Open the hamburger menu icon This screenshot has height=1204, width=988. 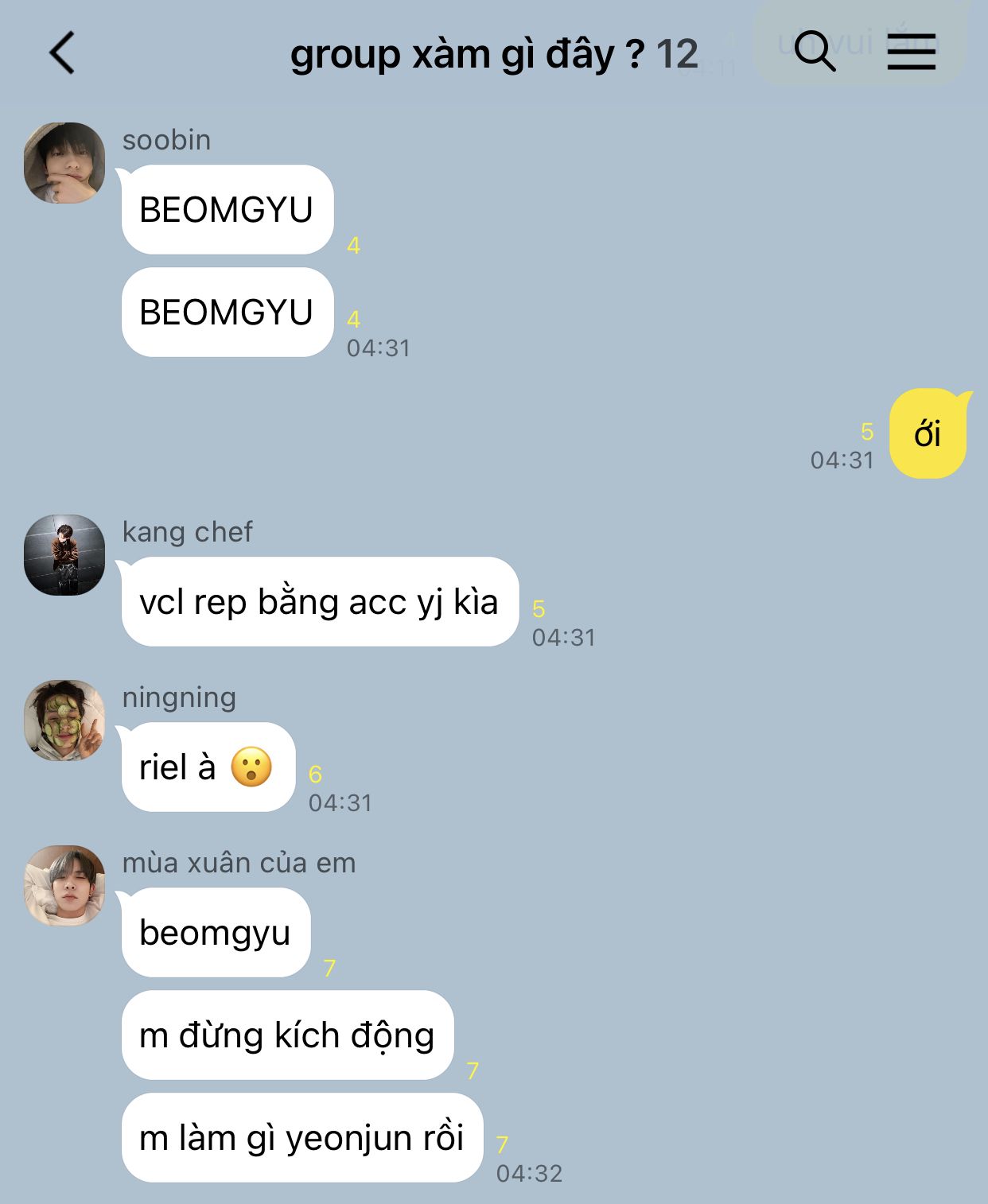(x=912, y=52)
